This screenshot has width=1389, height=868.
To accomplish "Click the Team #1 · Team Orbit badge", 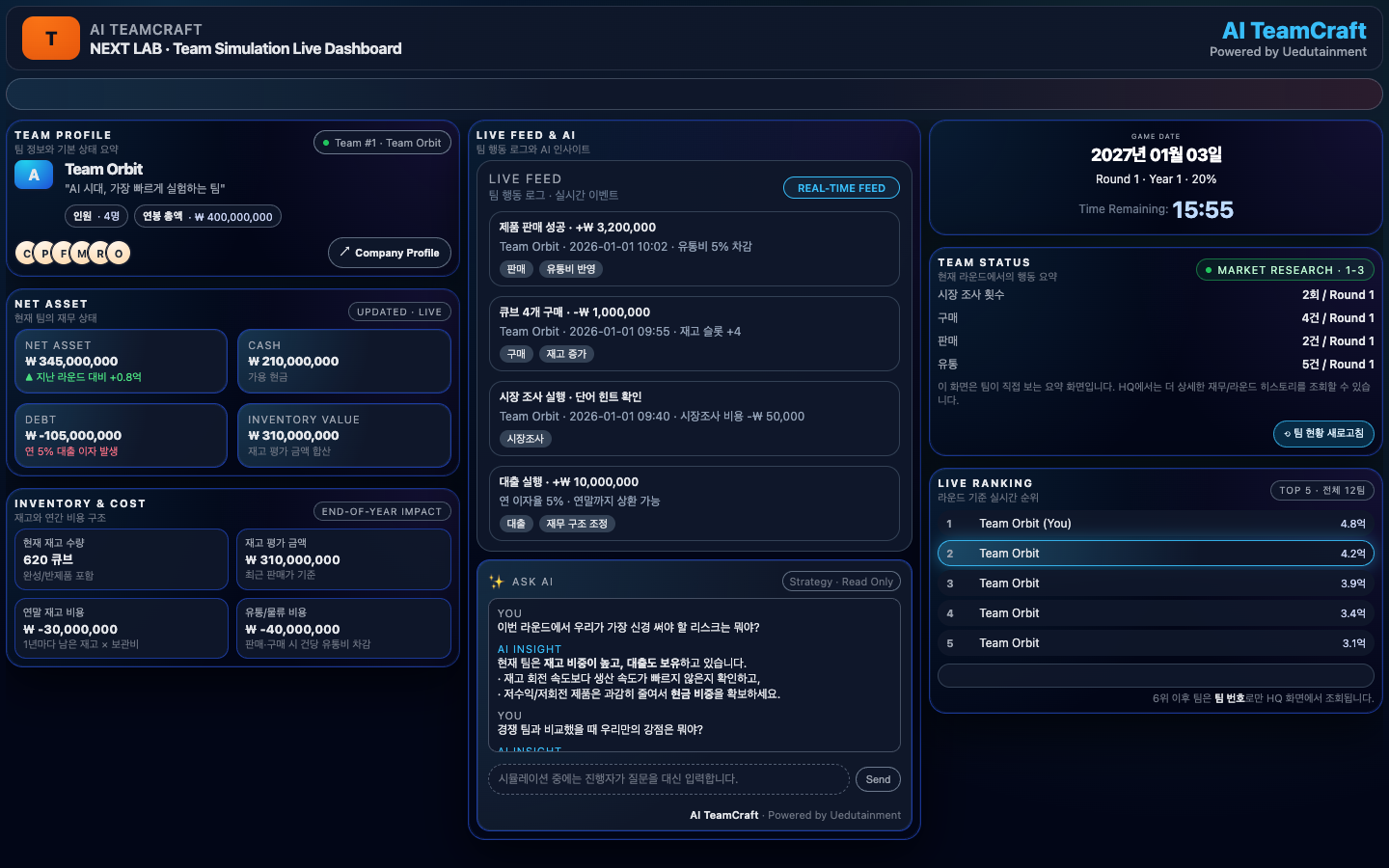I will 382,143.
